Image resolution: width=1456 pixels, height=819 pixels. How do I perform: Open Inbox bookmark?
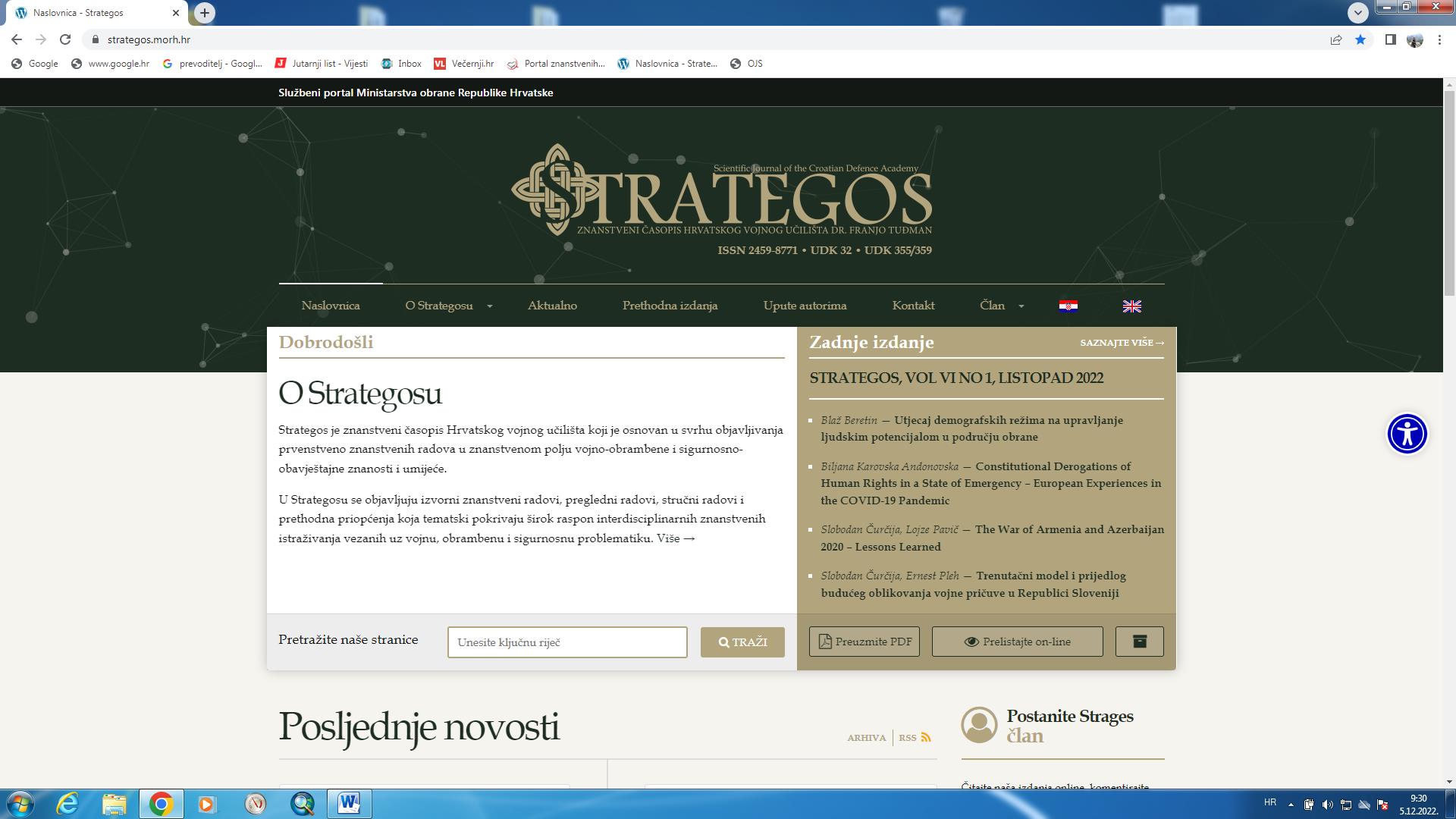[401, 64]
